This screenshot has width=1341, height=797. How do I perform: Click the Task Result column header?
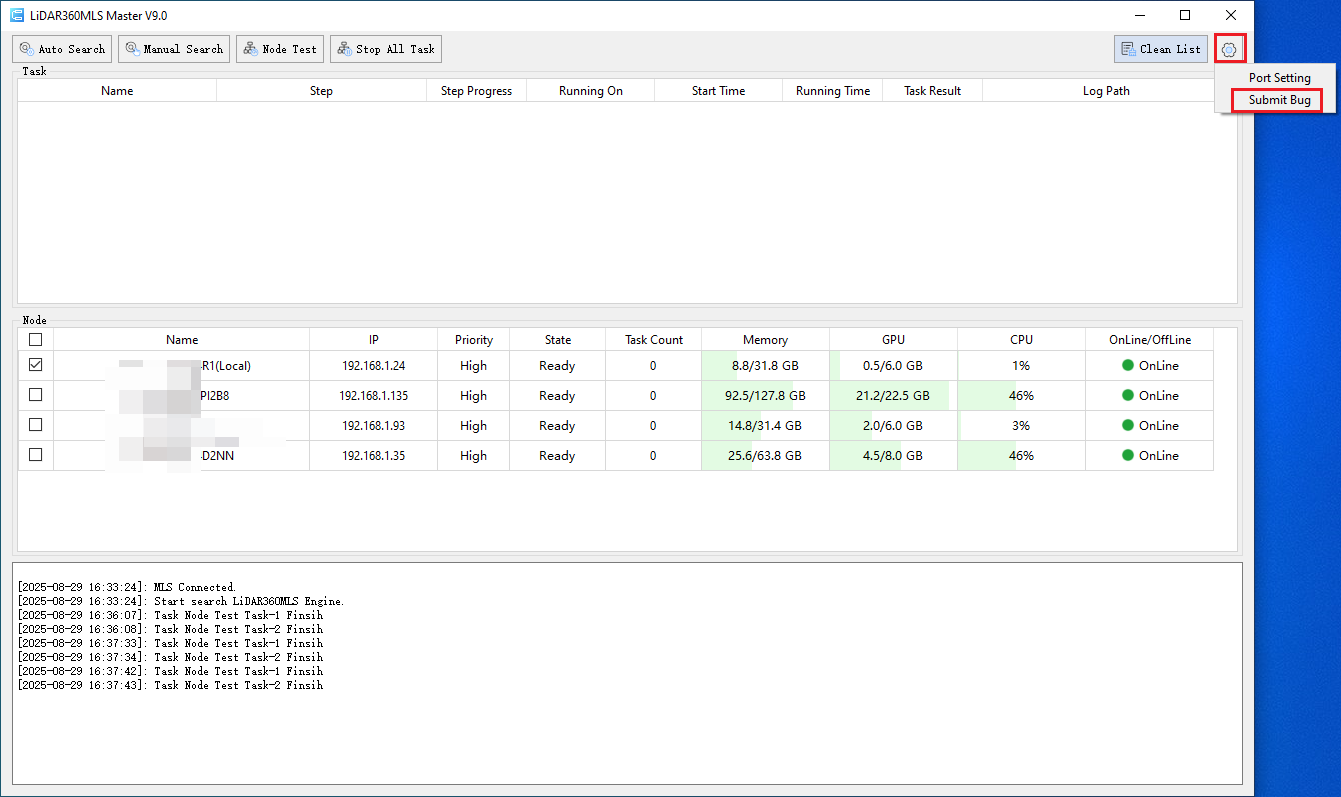click(x=932, y=91)
